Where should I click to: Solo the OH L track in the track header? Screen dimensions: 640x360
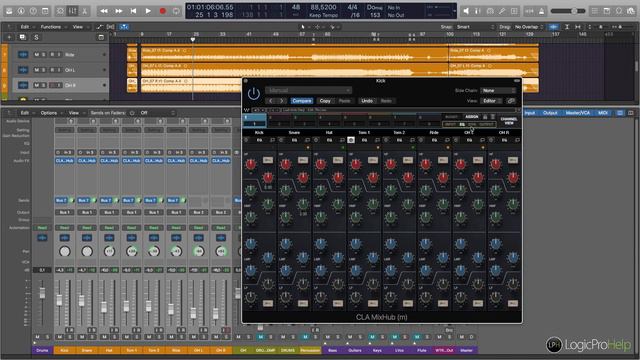click(x=44, y=70)
